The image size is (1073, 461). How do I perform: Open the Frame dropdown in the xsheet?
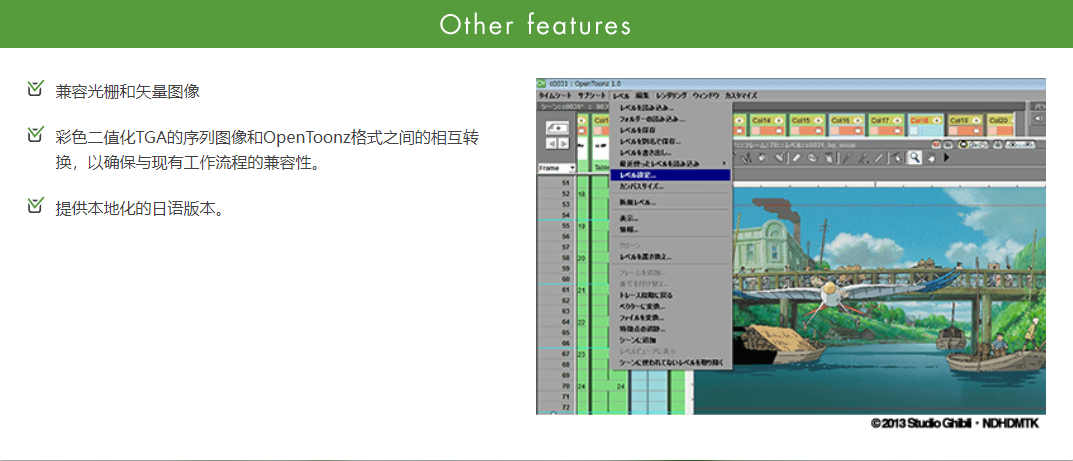coord(557,168)
